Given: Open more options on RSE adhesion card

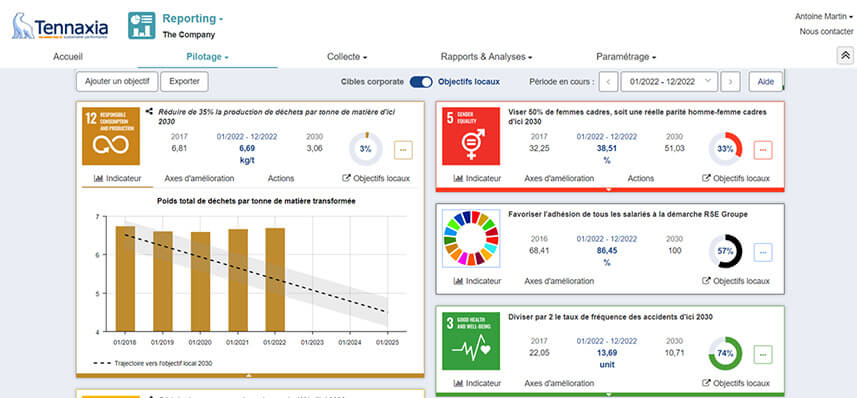Looking at the screenshot, I should pyautogui.click(x=763, y=252).
